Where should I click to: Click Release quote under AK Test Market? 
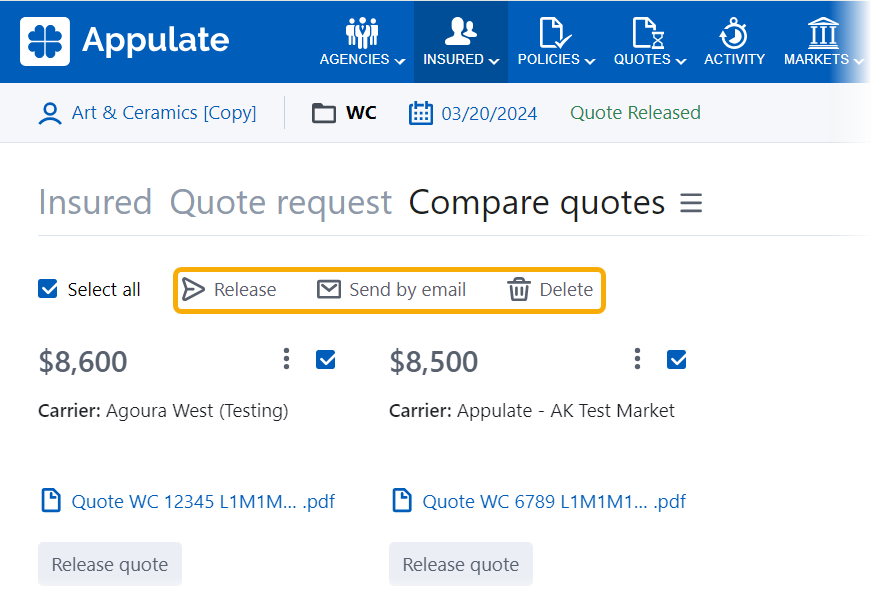(461, 564)
